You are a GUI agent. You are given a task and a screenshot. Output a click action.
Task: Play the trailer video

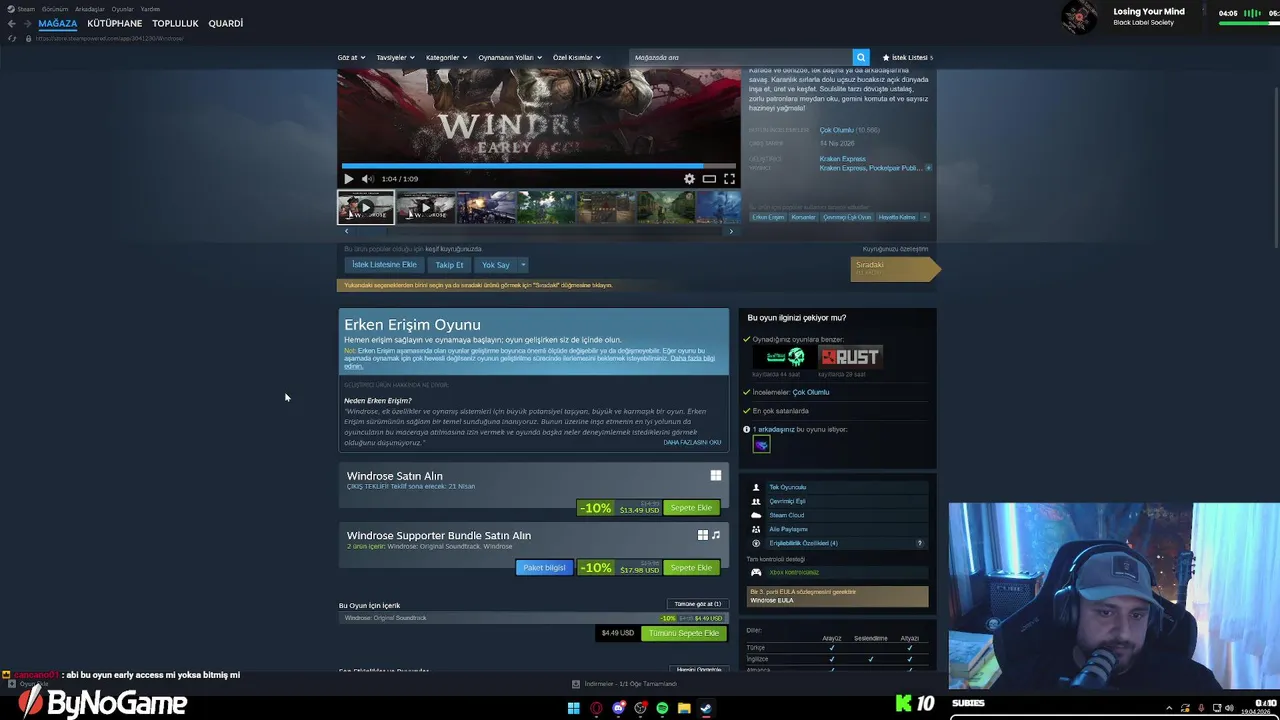coord(348,179)
